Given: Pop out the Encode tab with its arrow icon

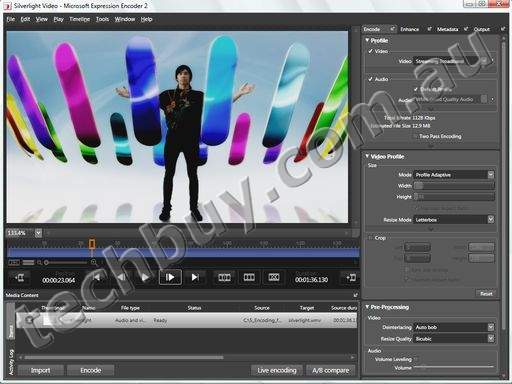Looking at the screenshot, I should click(393, 29).
